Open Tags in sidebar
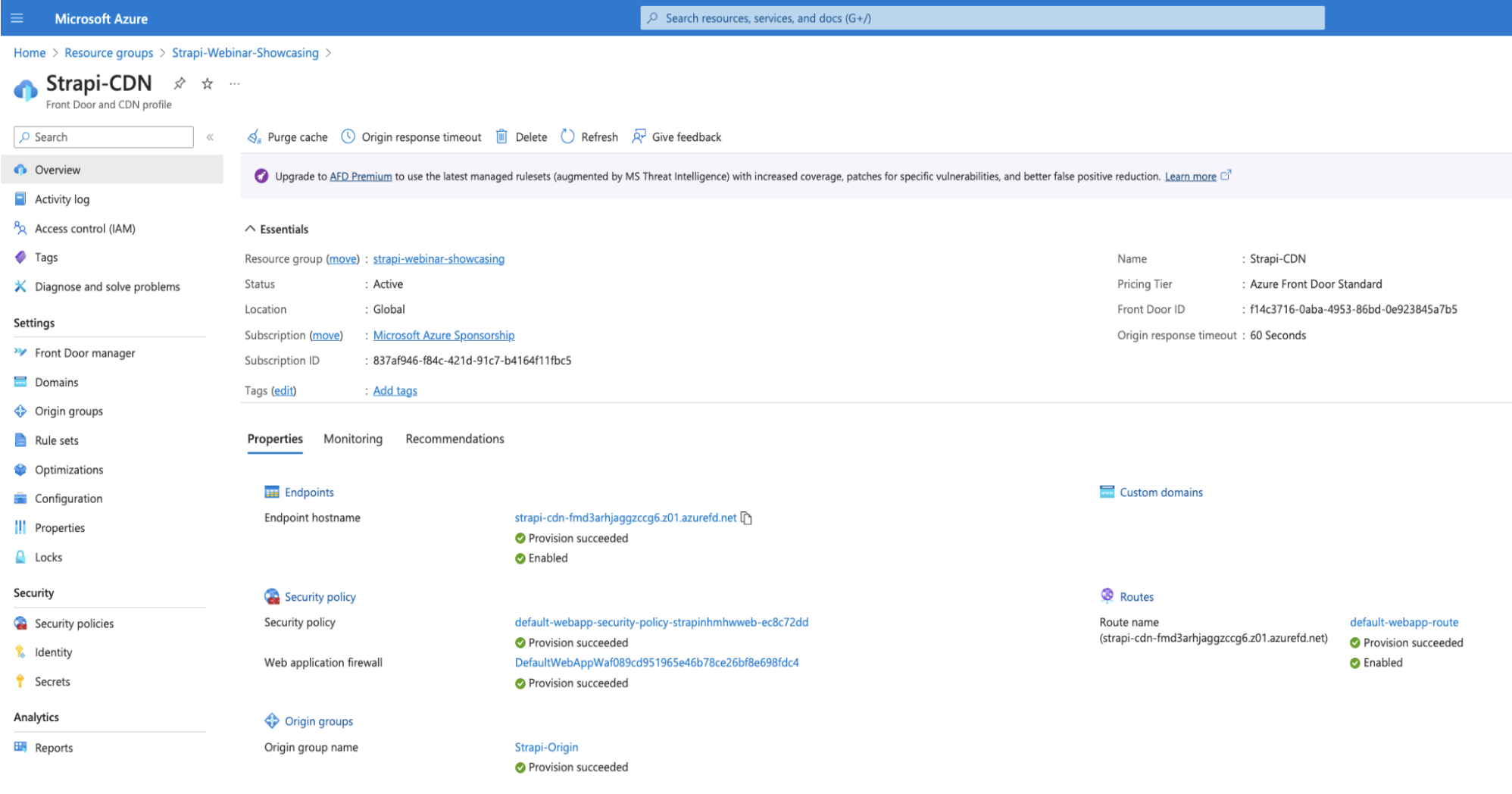 (x=46, y=258)
